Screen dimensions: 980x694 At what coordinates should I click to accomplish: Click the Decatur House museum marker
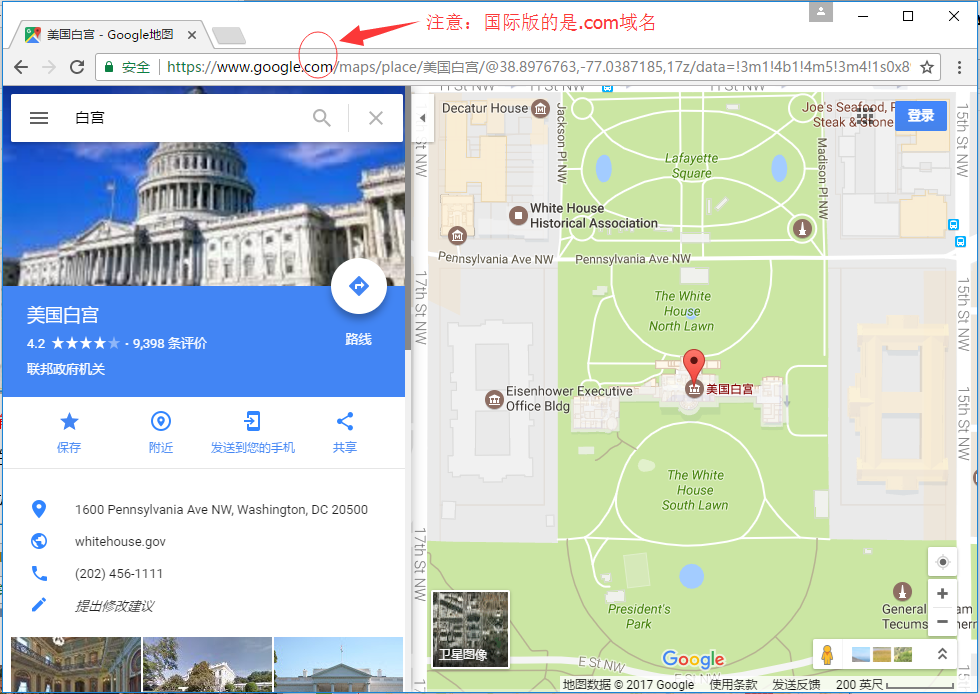[x=540, y=109]
